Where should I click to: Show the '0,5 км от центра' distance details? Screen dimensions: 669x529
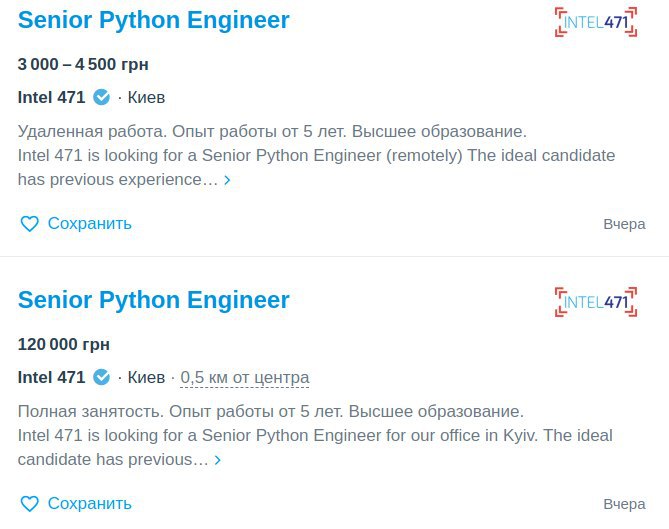coord(244,378)
